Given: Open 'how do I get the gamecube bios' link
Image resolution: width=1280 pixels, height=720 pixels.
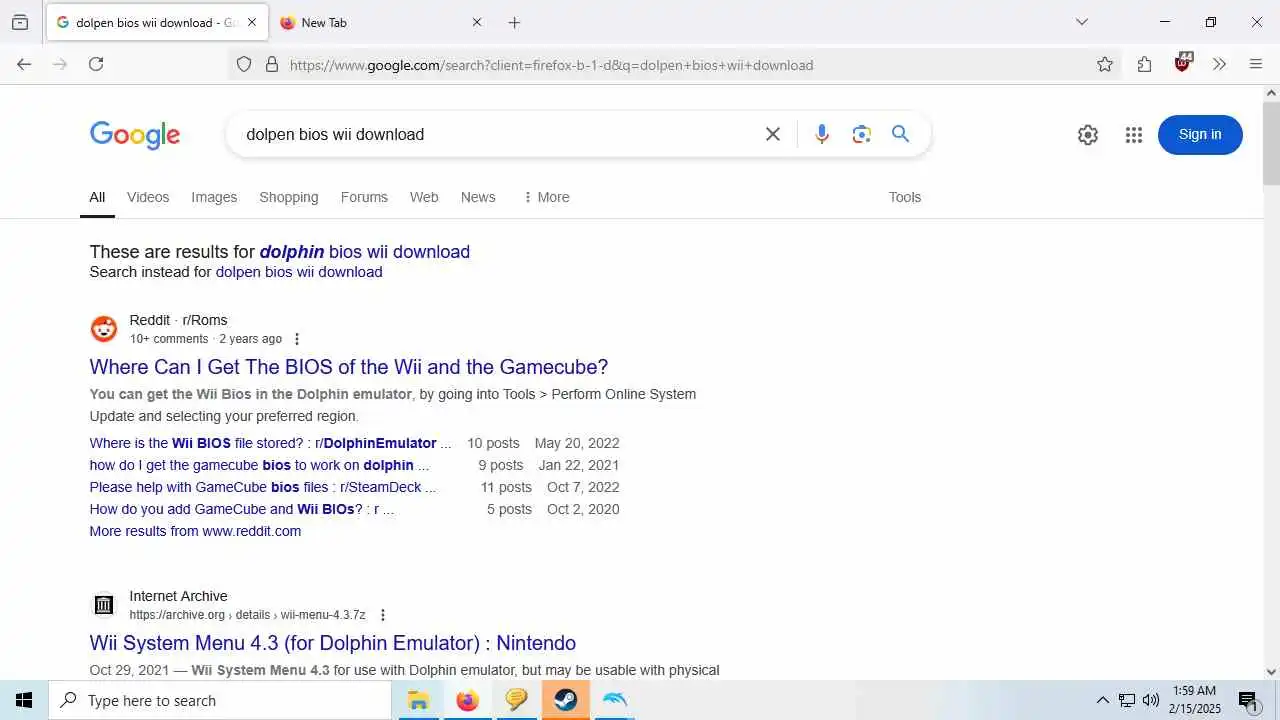Looking at the screenshot, I should point(259,465).
